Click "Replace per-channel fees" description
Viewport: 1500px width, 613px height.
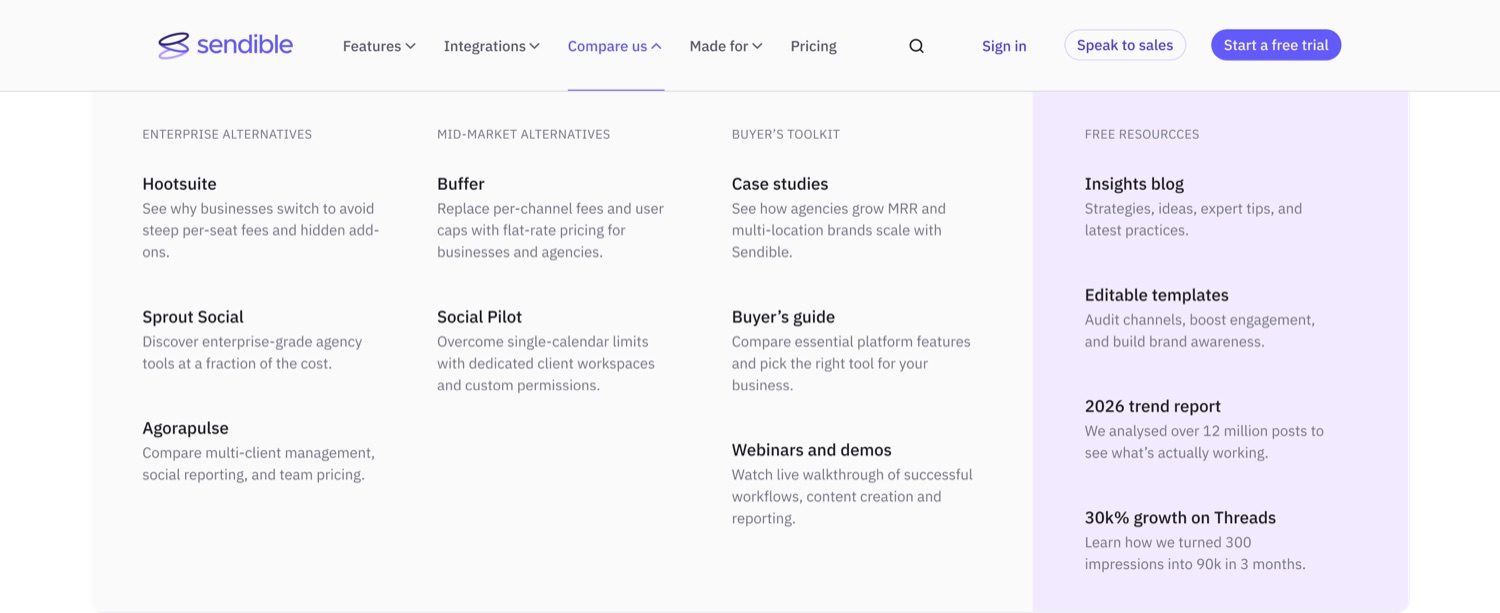click(x=550, y=230)
